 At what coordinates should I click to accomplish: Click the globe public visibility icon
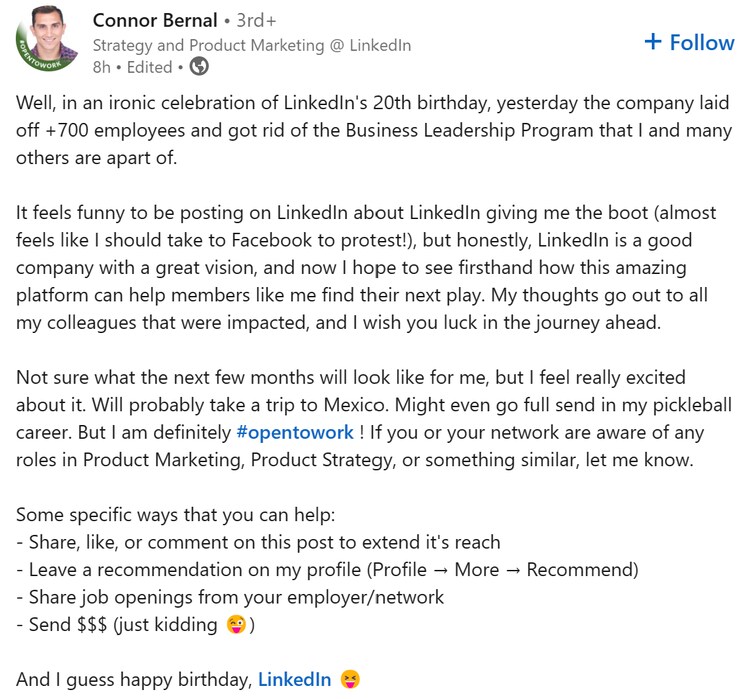[x=199, y=67]
